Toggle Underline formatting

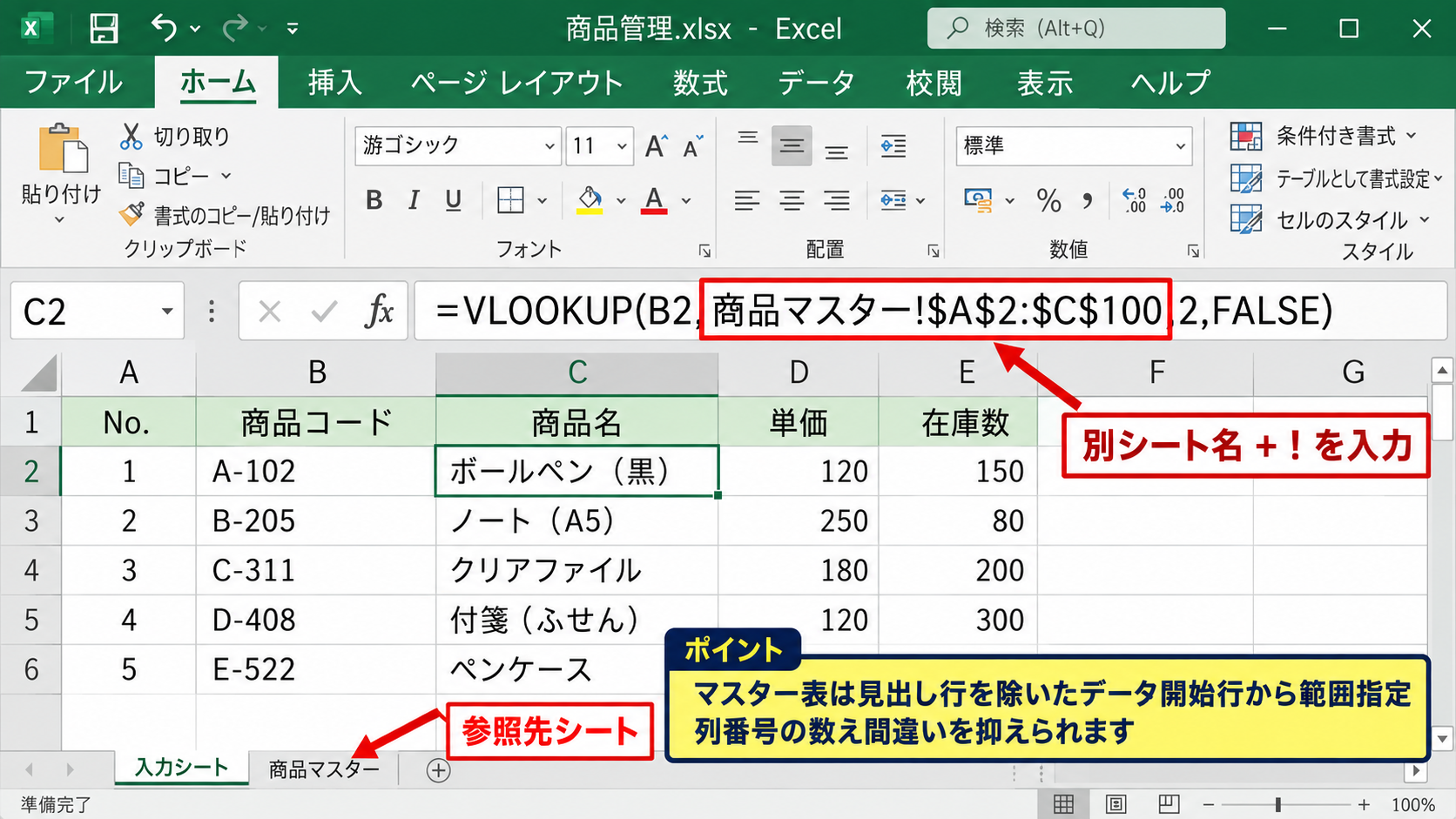click(x=454, y=200)
